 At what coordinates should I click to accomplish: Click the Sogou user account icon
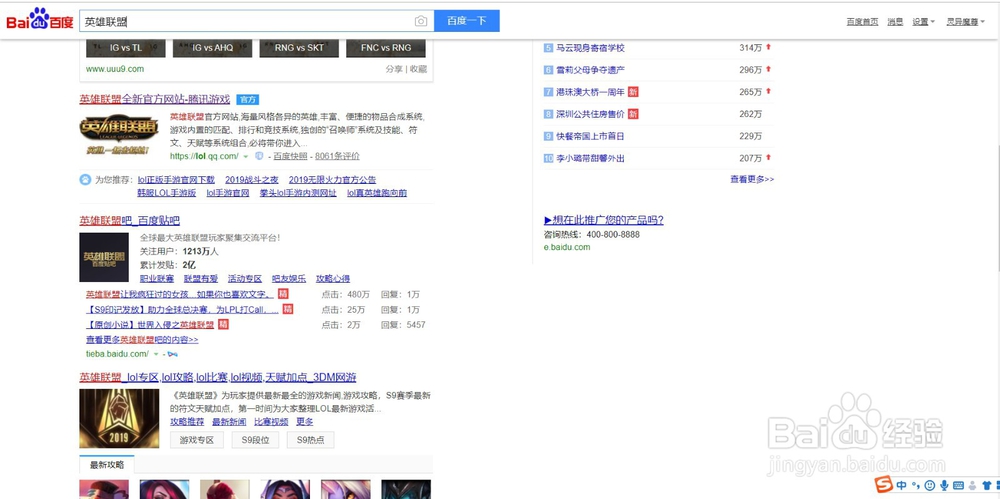click(x=973, y=485)
